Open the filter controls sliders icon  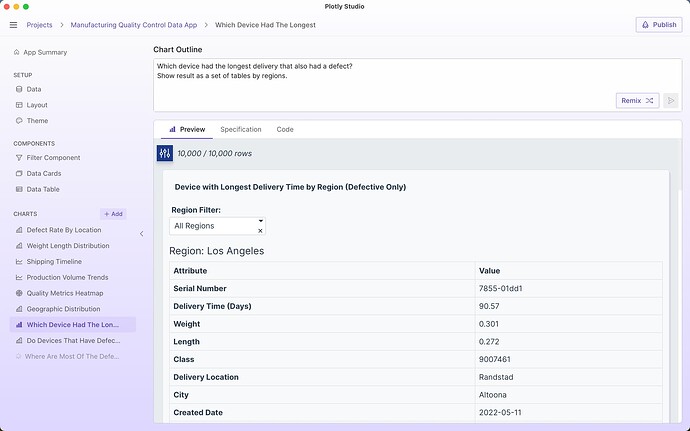[x=165, y=153]
